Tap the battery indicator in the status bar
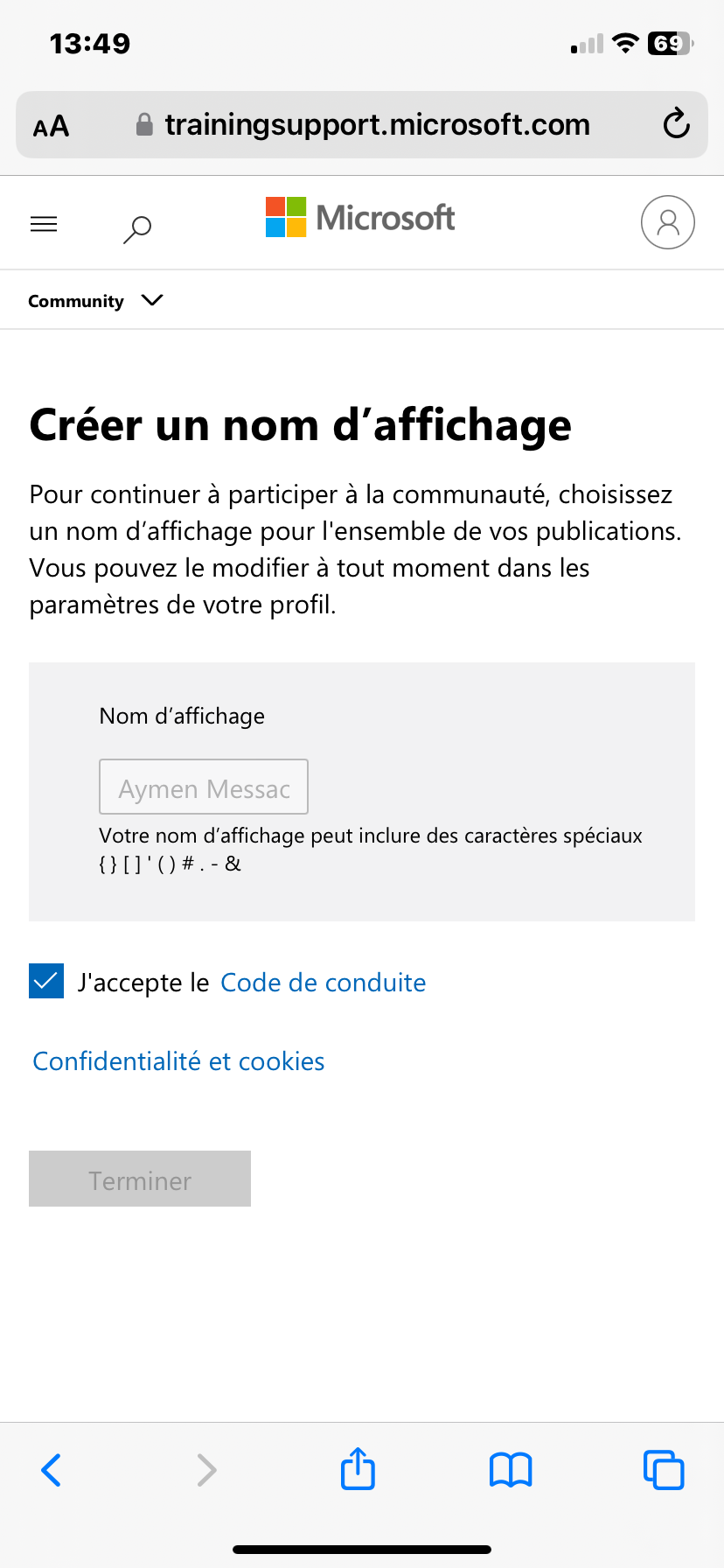Screen dimensions: 724x1568 click(668, 43)
